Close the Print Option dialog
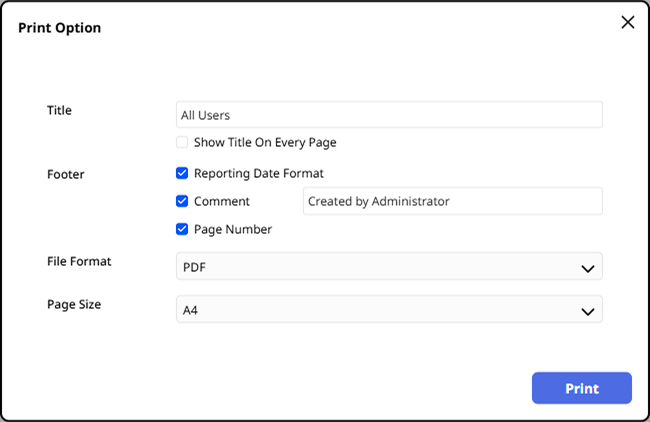The image size is (650, 422). 627,23
